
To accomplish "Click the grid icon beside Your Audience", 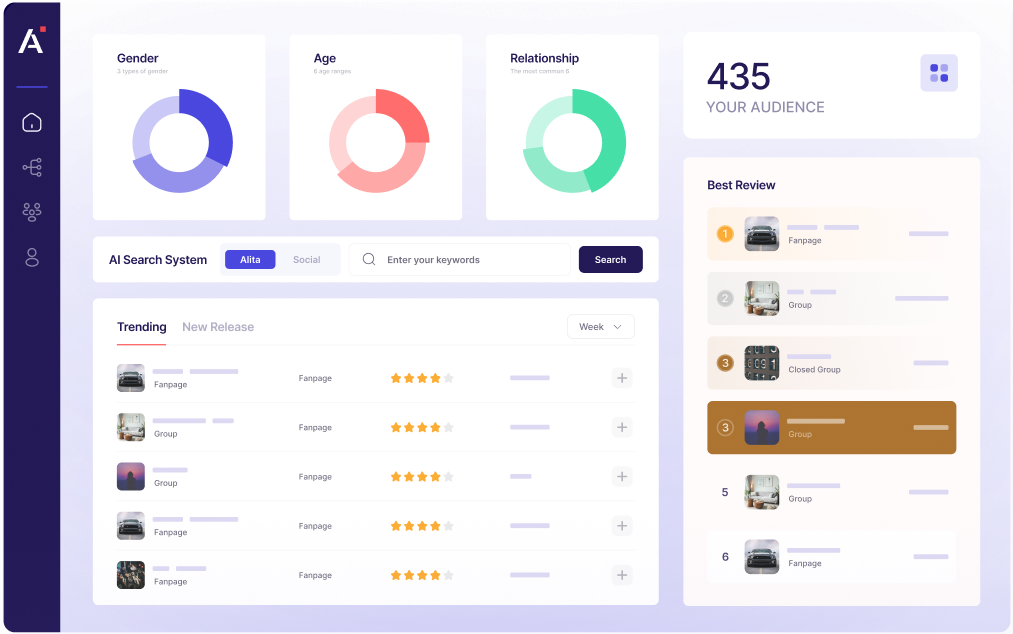I will coord(939,73).
